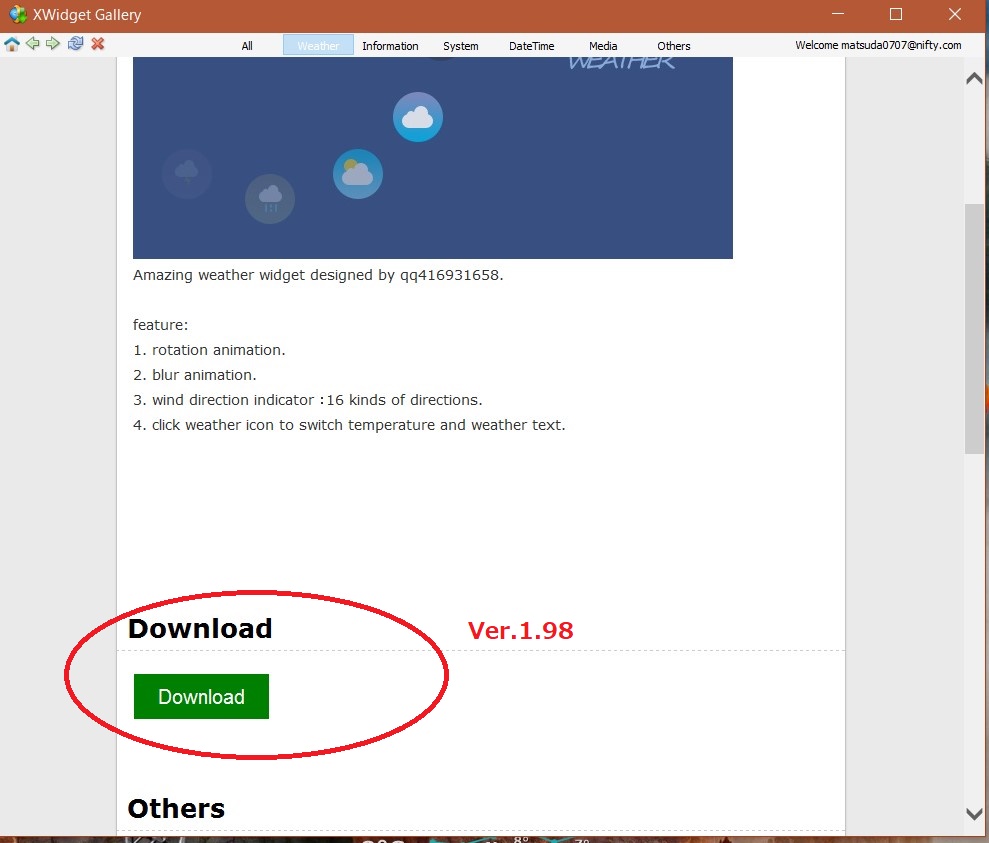The width and height of the screenshot is (989, 843).
Task: Click the XWidget Gallery app icon
Action: [x=18, y=15]
